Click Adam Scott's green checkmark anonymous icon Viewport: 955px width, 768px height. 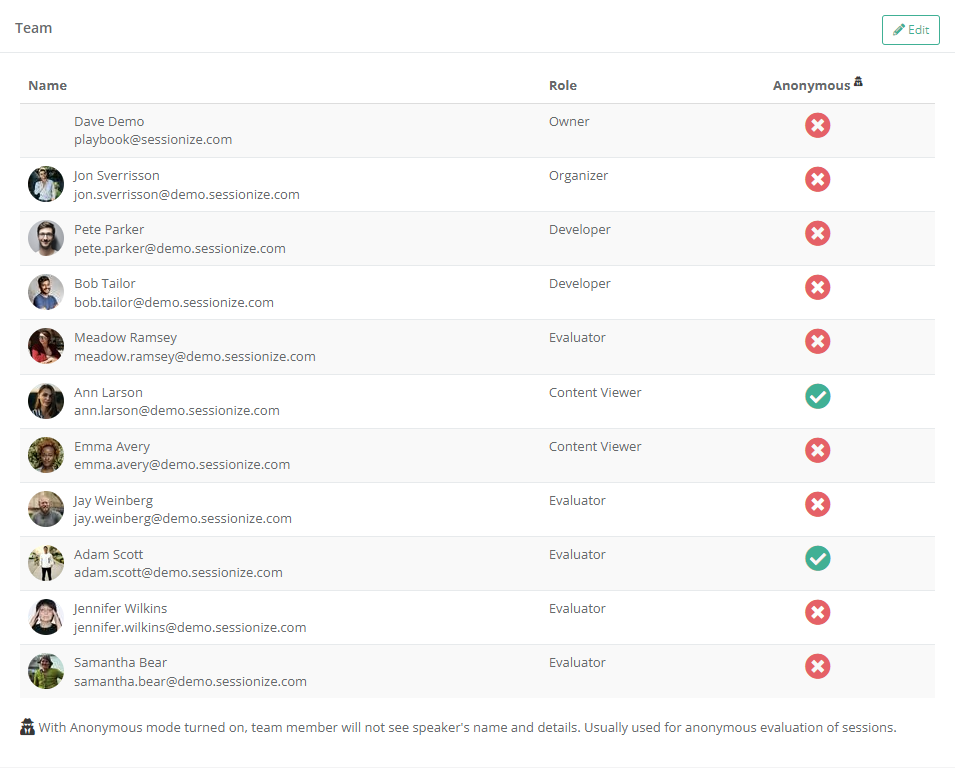(x=817, y=558)
